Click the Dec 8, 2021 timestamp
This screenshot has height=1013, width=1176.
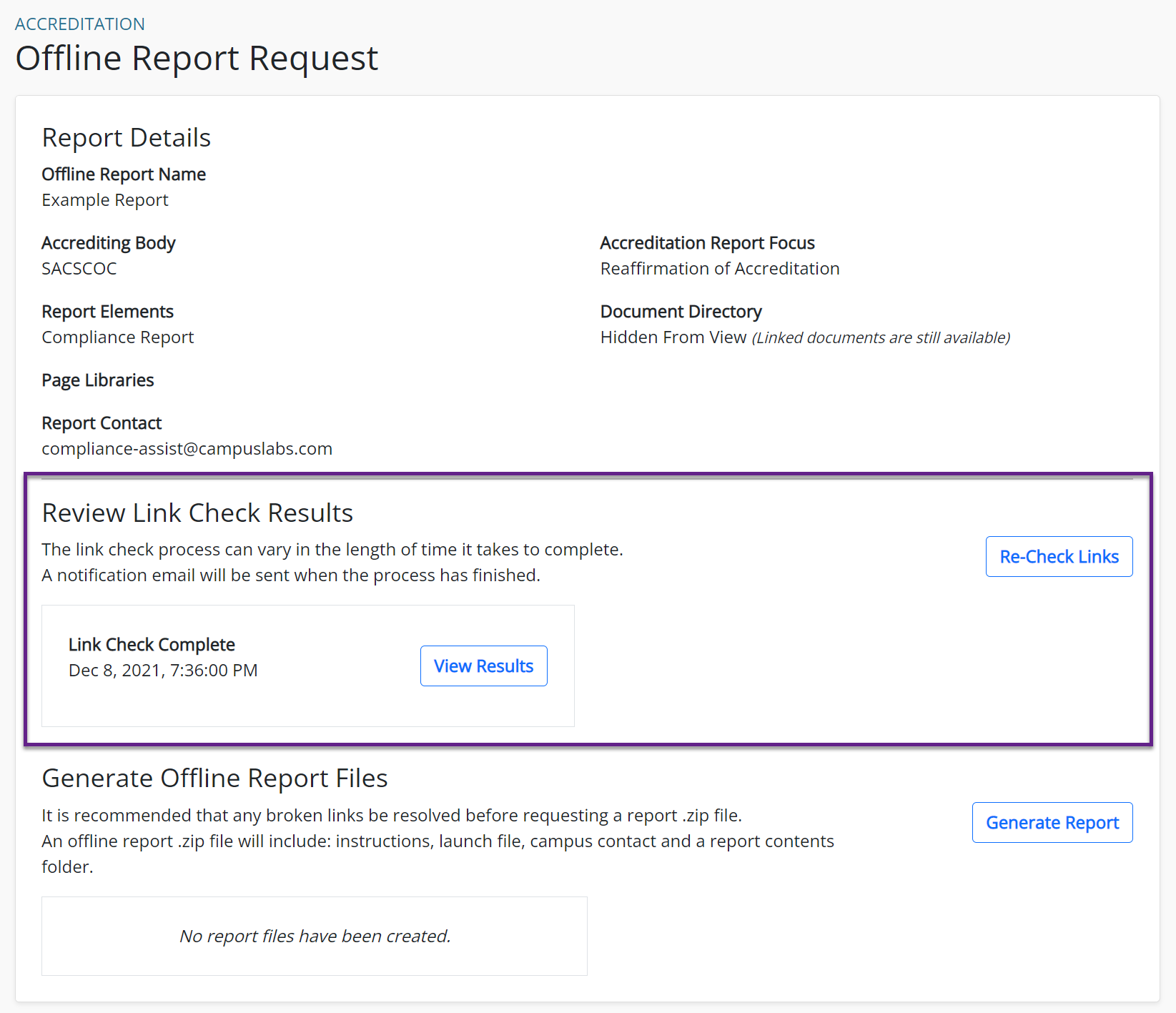(163, 671)
